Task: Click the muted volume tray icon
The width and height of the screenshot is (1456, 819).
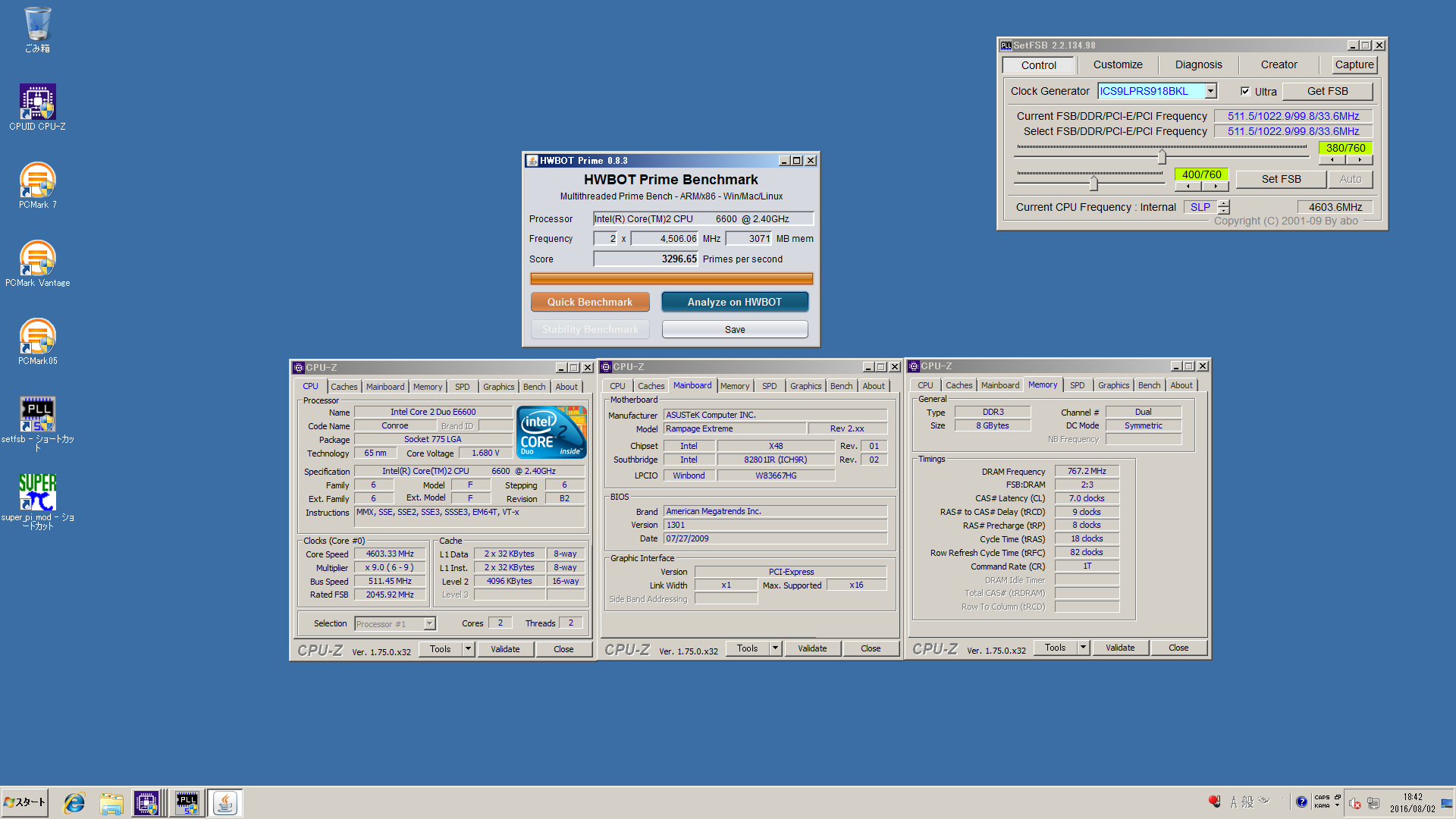Action: 1354,803
